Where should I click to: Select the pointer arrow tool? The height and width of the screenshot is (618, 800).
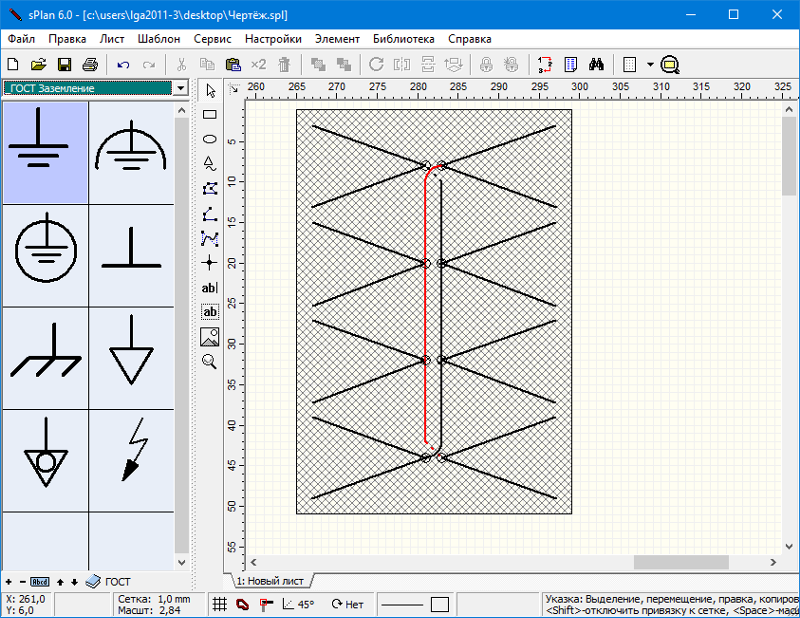click(x=210, y=90)
